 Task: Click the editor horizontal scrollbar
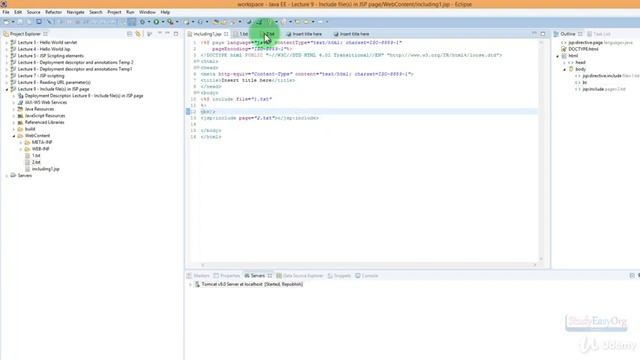tap(369, 265)
